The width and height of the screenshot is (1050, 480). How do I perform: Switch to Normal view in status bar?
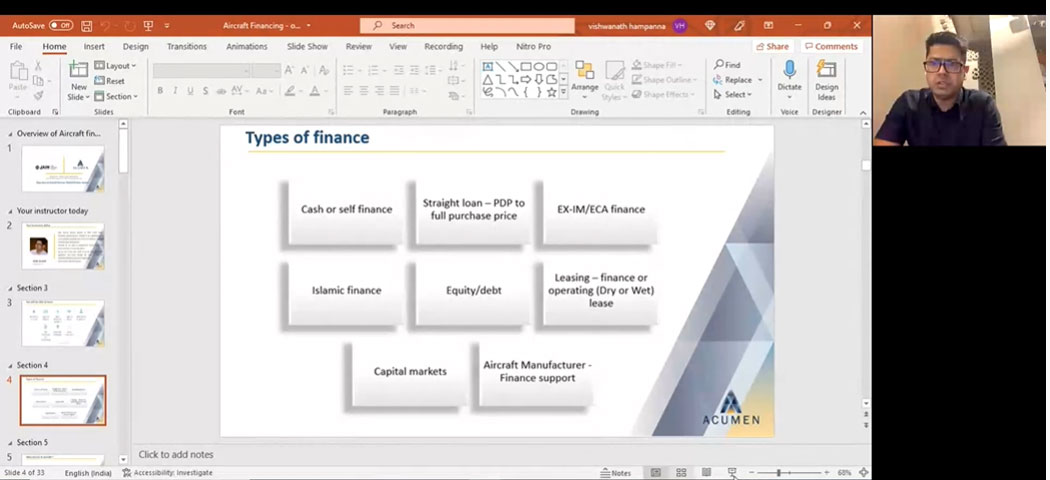656,472
